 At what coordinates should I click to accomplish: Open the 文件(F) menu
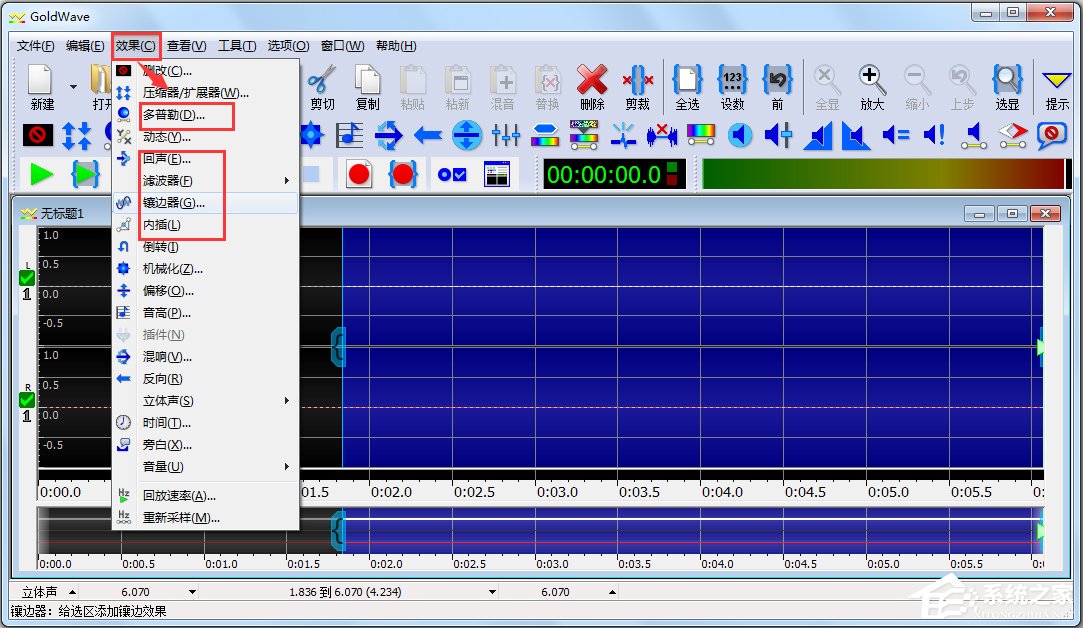click(x=36, y=46)
